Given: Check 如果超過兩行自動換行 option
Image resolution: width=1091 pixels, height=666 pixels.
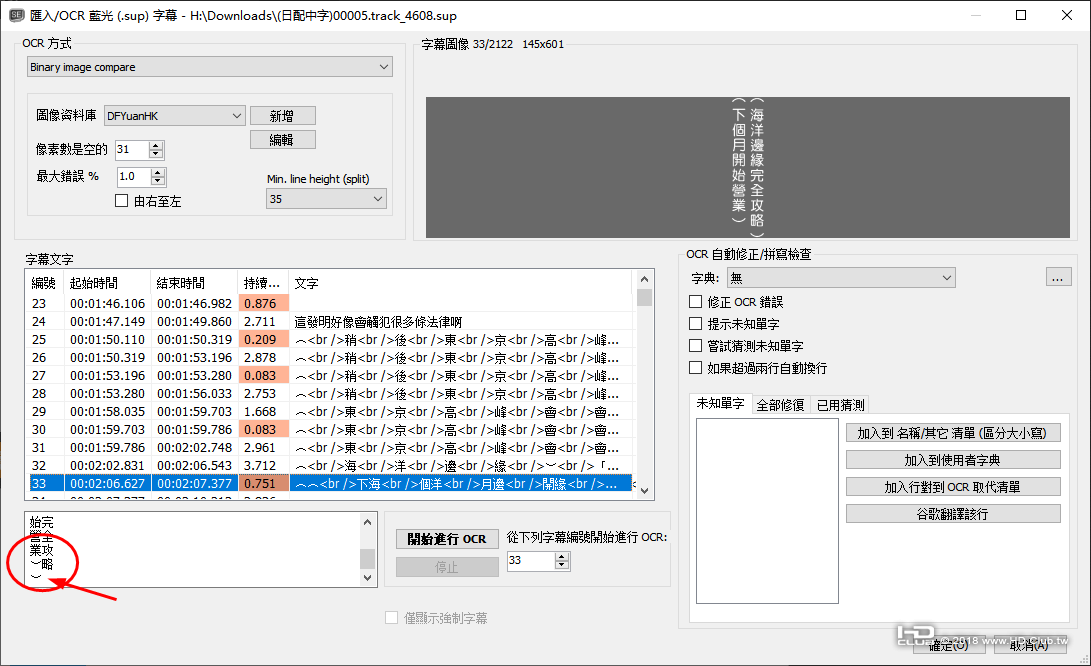Looking at the screenshot, I should coord(695,367).
